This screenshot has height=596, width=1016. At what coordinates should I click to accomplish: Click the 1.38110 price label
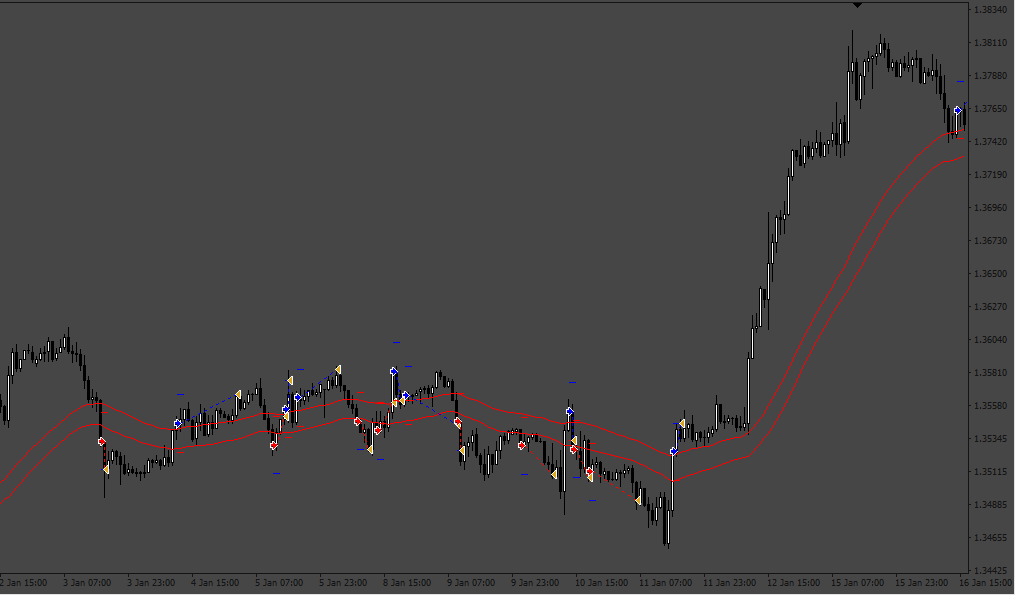click(x=989, y=43)
